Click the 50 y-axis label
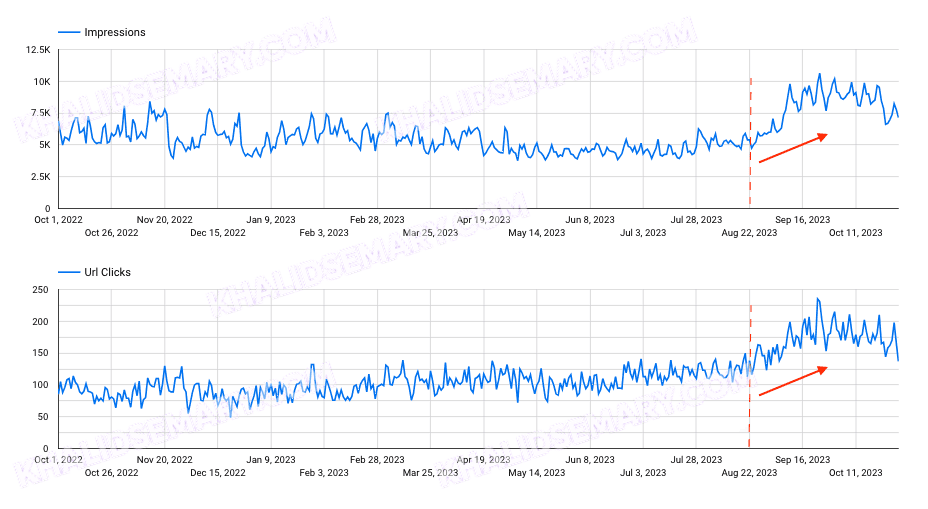 [x=43, y=417]
